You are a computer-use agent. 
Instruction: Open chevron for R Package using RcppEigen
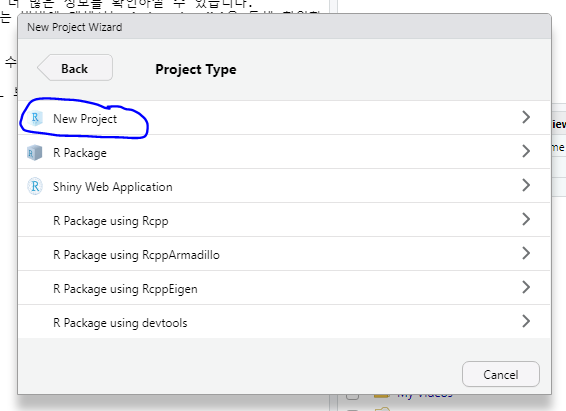[526, 287]
